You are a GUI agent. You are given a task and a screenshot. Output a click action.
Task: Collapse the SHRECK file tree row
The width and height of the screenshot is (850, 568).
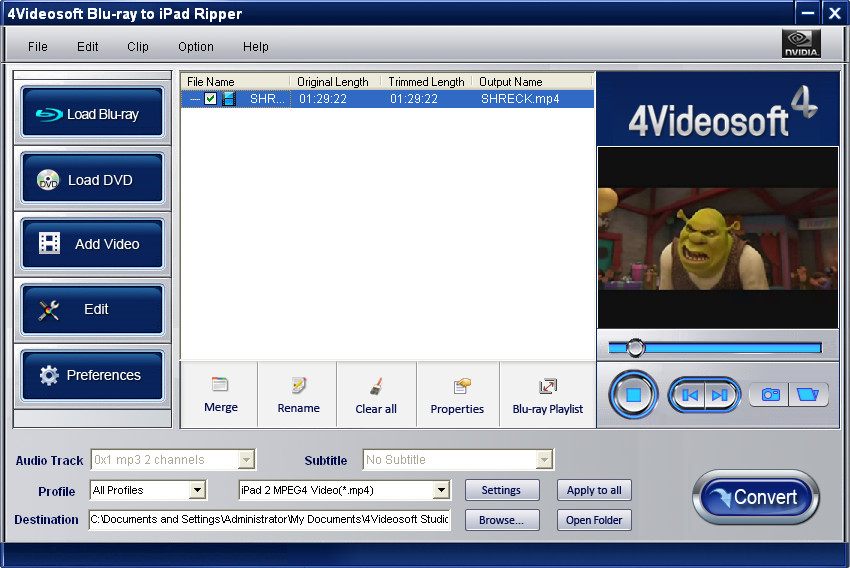click(x=194, y=99)
